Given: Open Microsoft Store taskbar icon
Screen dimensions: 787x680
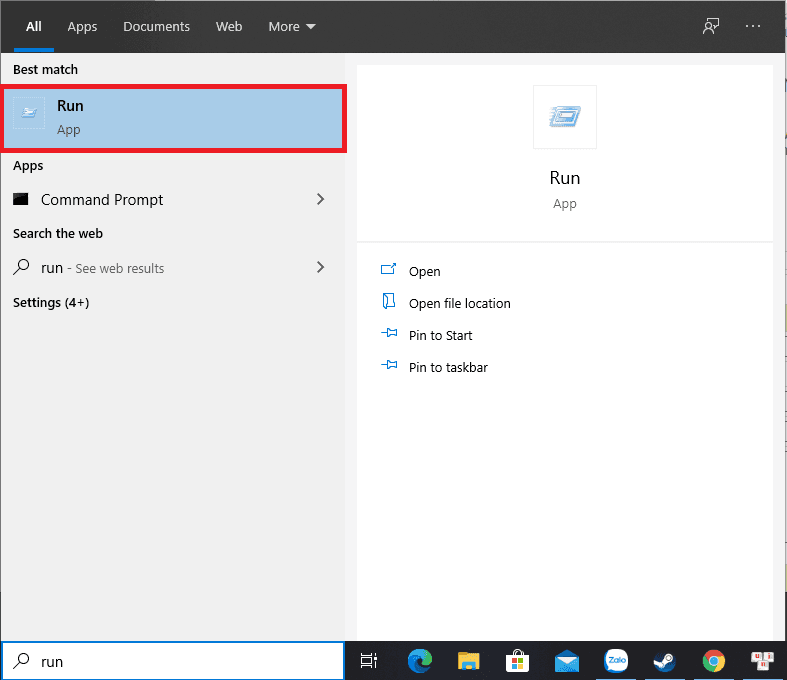Looking at the screenshot, I should (517, 661).
